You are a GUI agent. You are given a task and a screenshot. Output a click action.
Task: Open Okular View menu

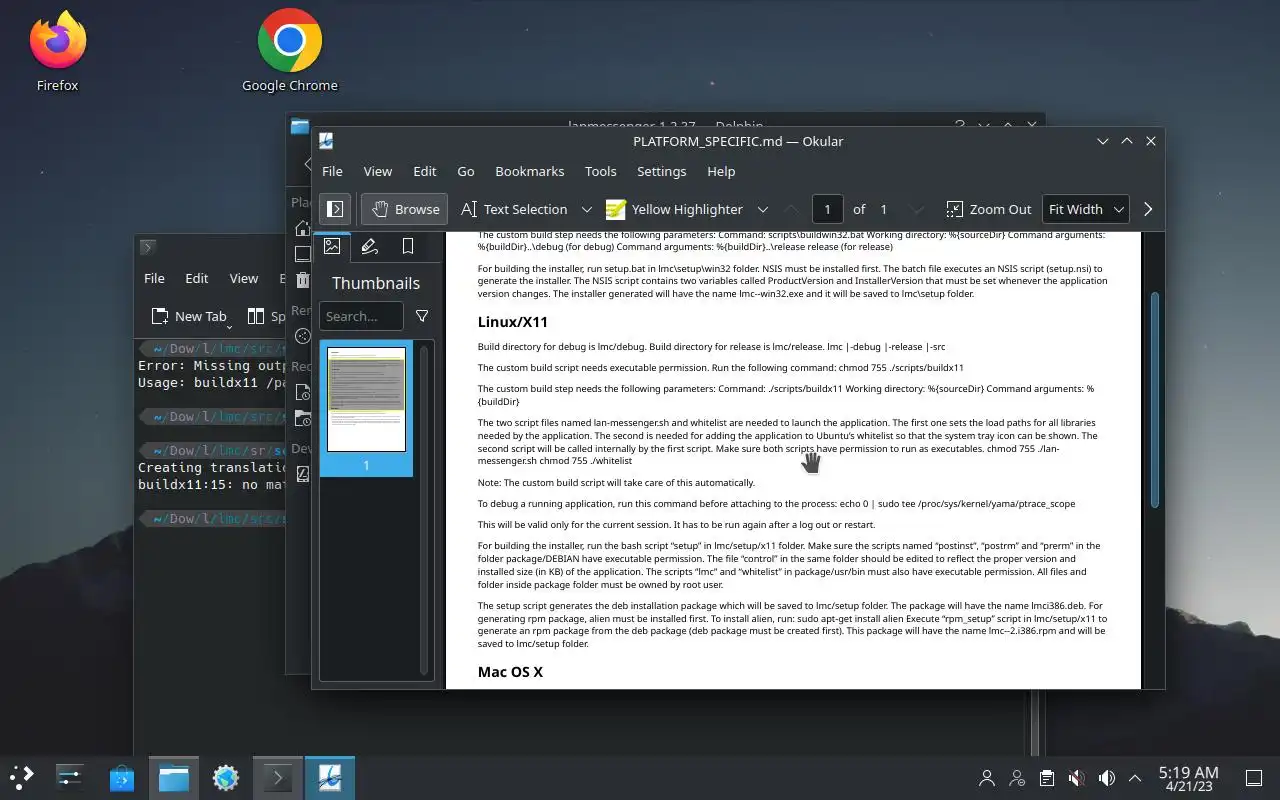pyautogui.click(x=377, y=171)
